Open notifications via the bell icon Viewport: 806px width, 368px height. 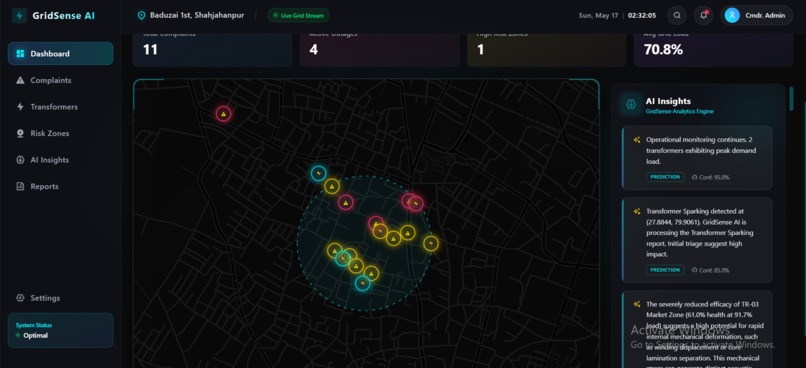coord(703,15)
